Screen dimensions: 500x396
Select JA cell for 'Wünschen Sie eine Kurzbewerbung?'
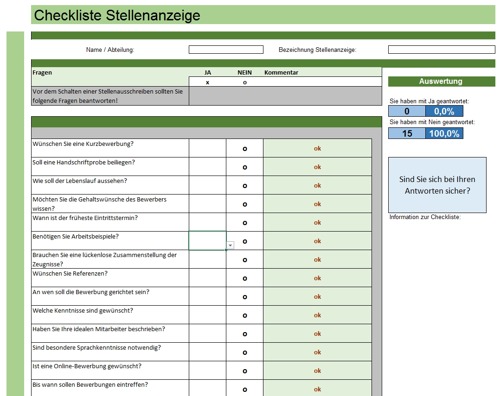(208, 148)
